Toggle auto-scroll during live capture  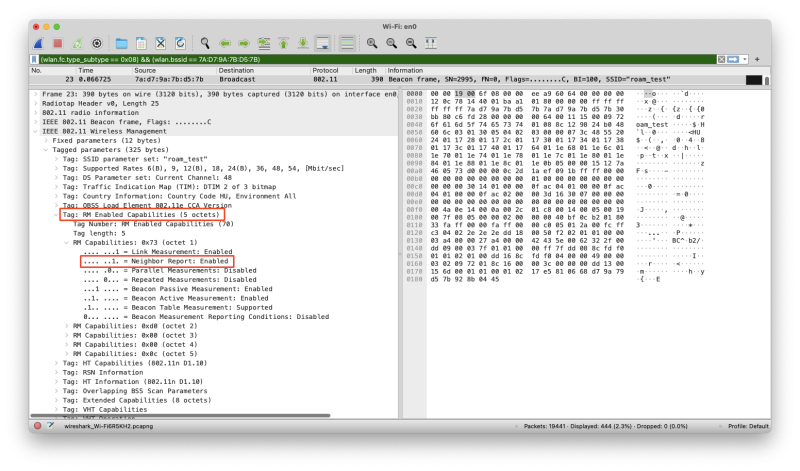(x=322, y=43)
